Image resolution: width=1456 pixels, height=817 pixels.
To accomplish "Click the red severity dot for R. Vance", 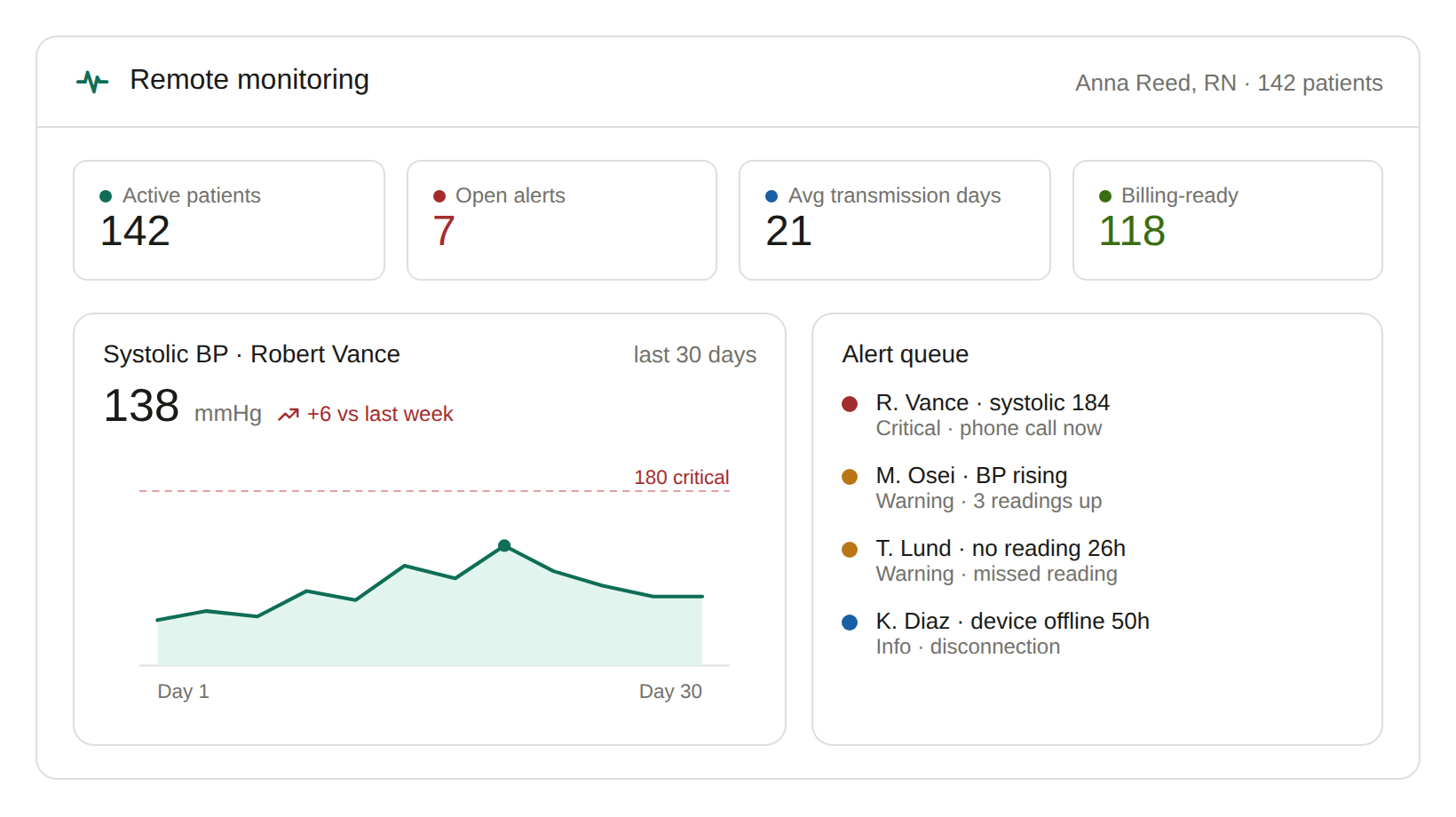I will coord(850,404).
